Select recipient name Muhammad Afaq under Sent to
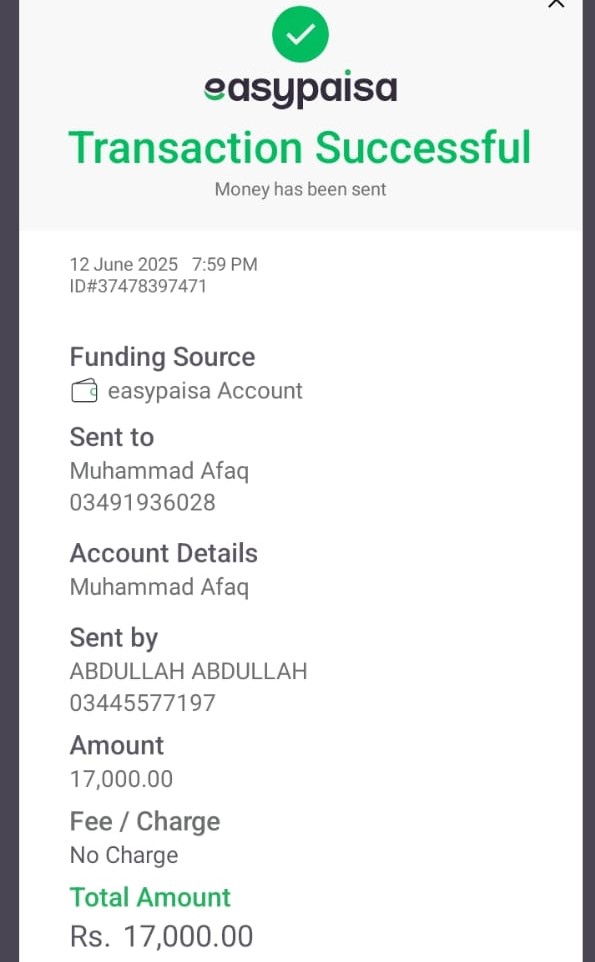This screenshot has height=962, width=595. tap(159, 471)
